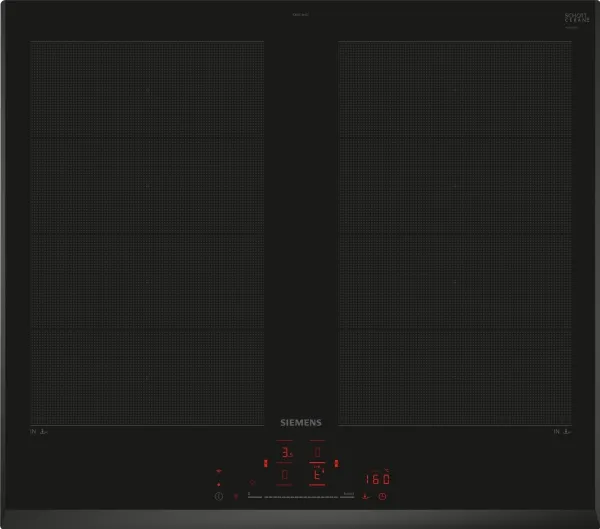Screen dimensions: 600x529
Task: Tap the childproof lock icon beside power
Action: coord(237,496)
